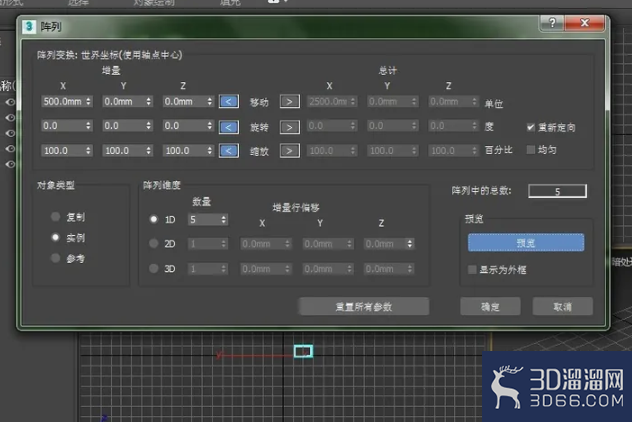Click the '增量行偏移' heading text
The height and width of the screenshot is (422, 632).
point(296,208)
